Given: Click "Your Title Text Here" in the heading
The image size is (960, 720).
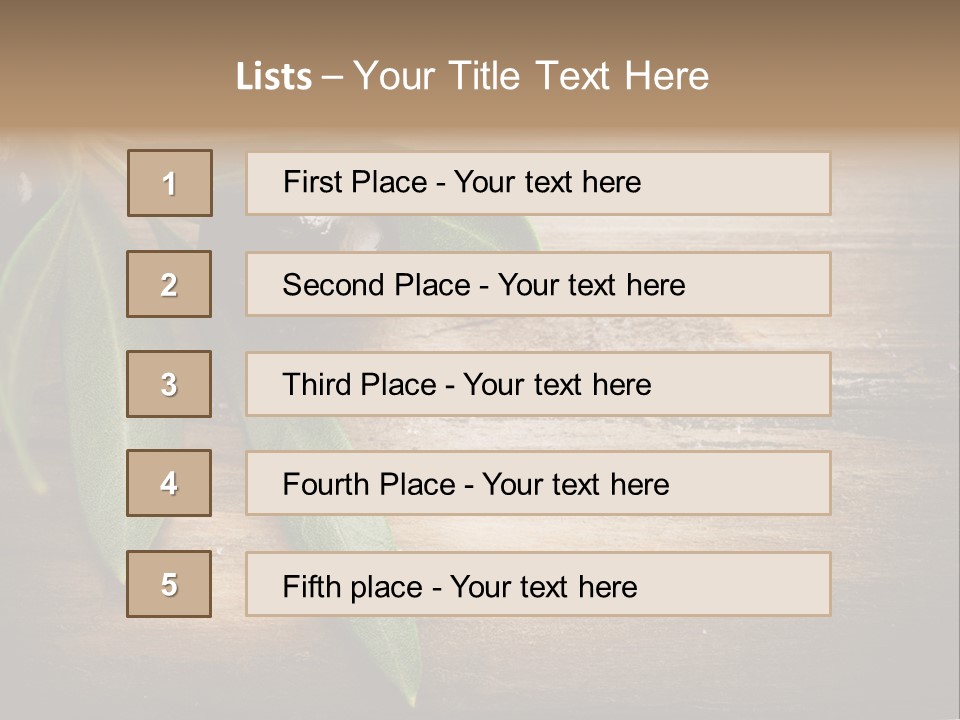Looking at the screenshot, I should tap(531, 76).
